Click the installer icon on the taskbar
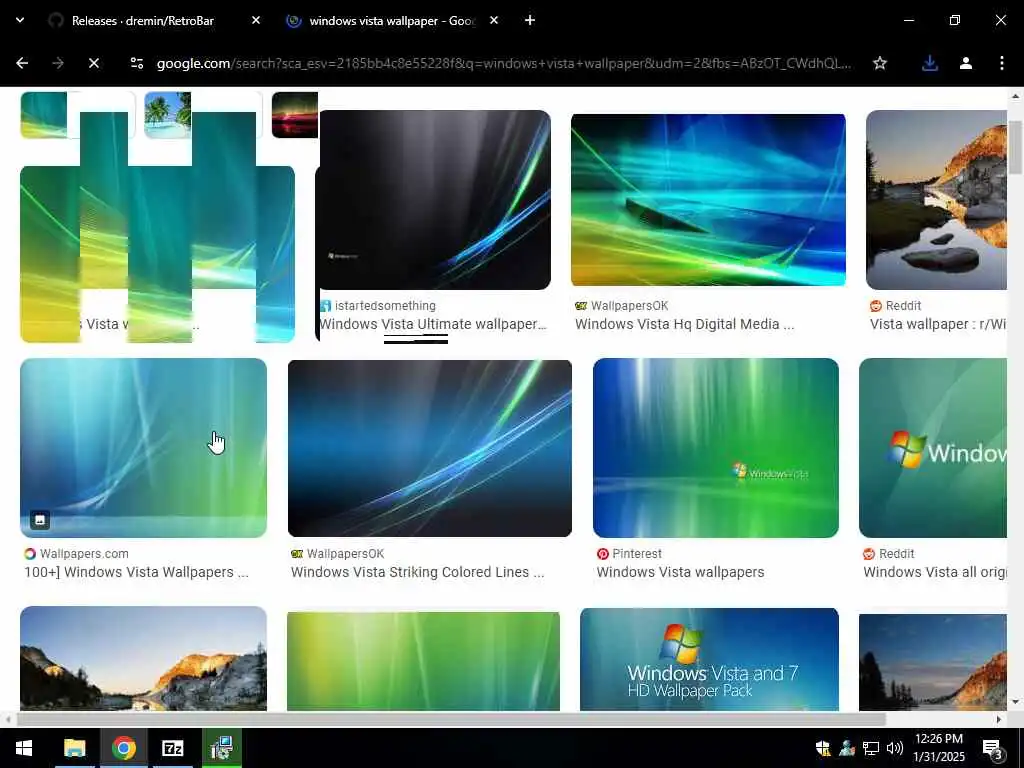Screen dimensions: 1024x768 point(221,748)
